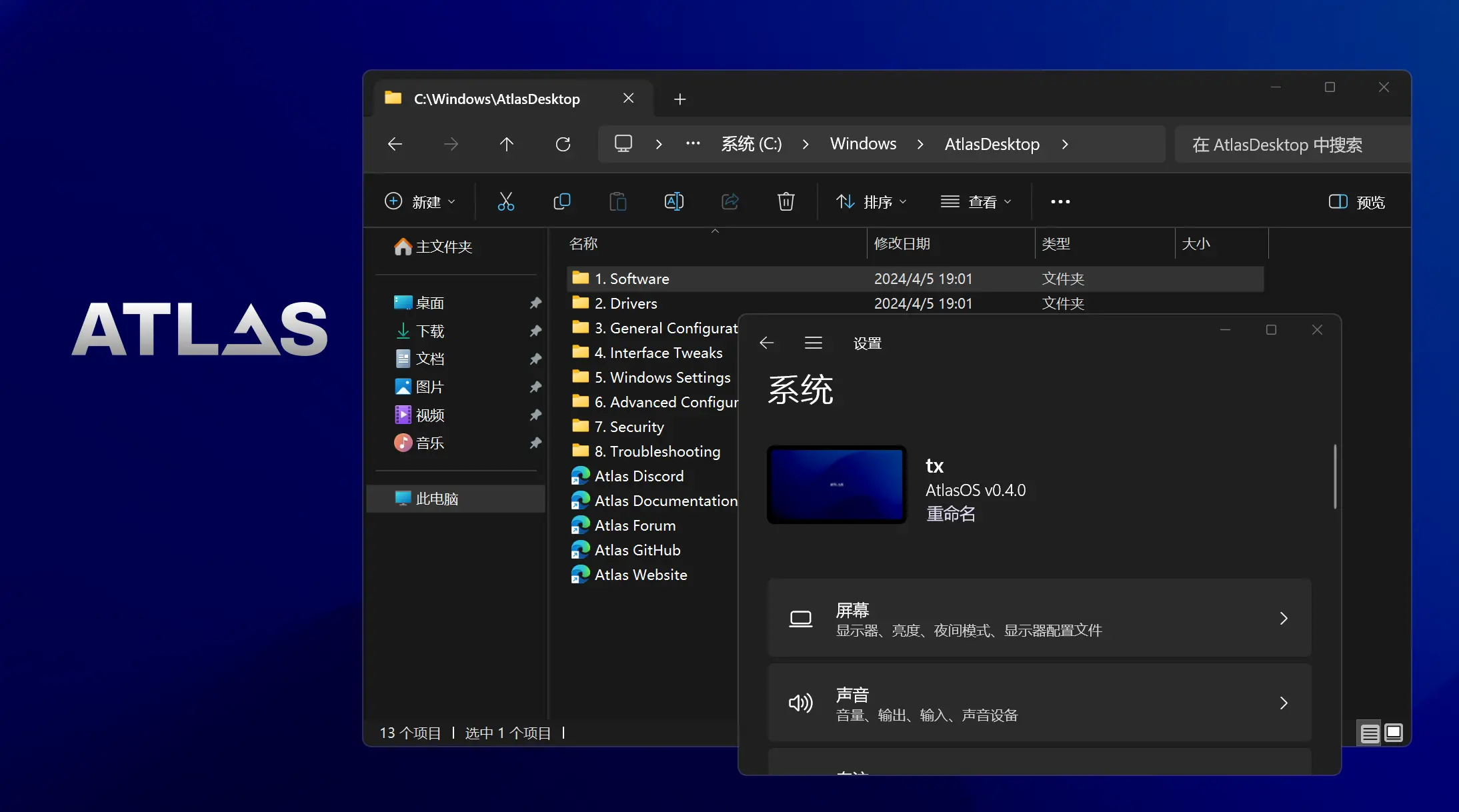Expand chevron after AtlasDesktop breadcrumb

pos(1065,144)
